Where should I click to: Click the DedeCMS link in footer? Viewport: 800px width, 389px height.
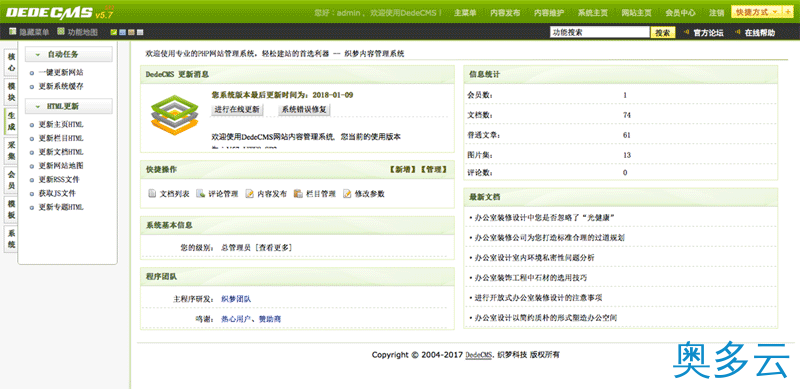coord(479,355)
